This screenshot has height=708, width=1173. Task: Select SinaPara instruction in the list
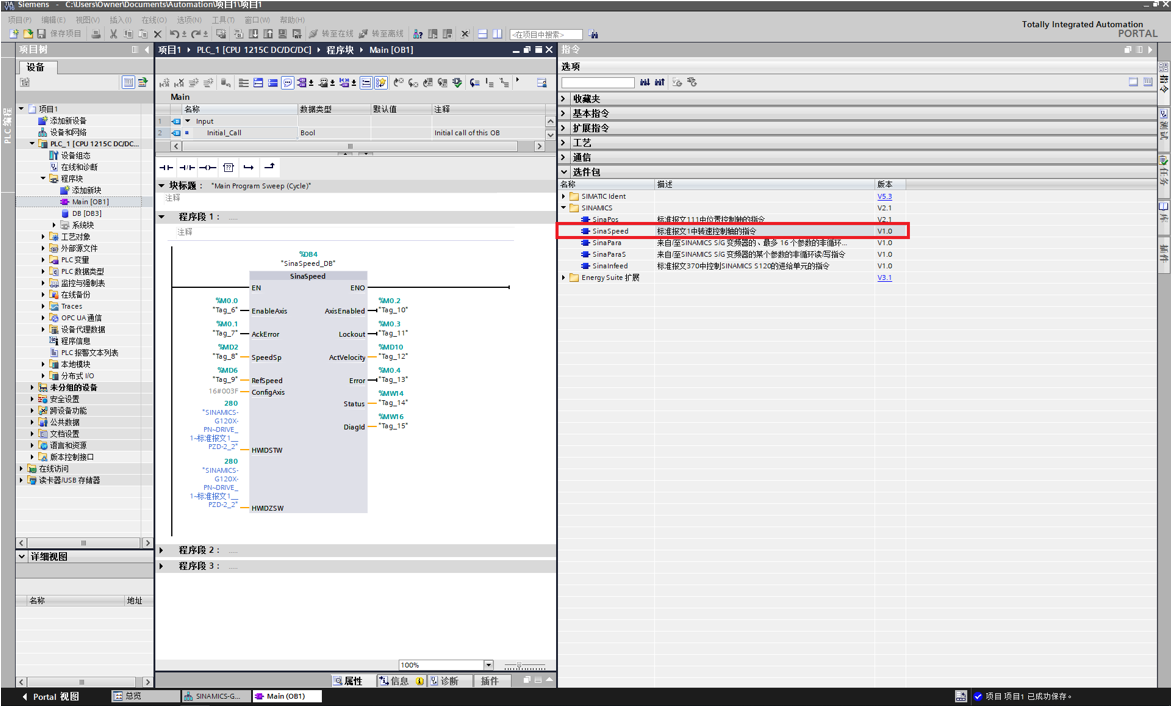click(606, 243)
